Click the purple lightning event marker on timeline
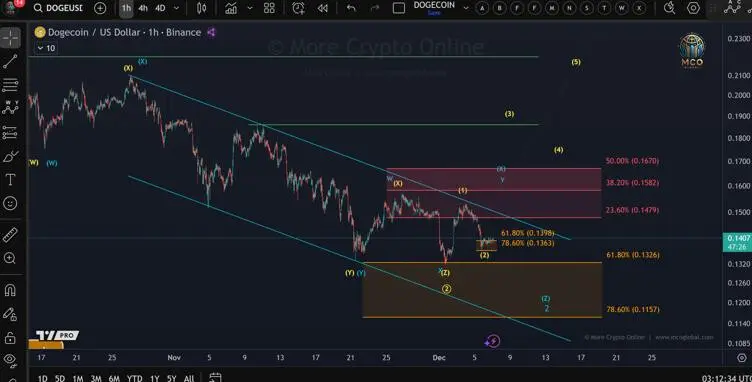Screen dimensions: 752x382 [493, 341]
